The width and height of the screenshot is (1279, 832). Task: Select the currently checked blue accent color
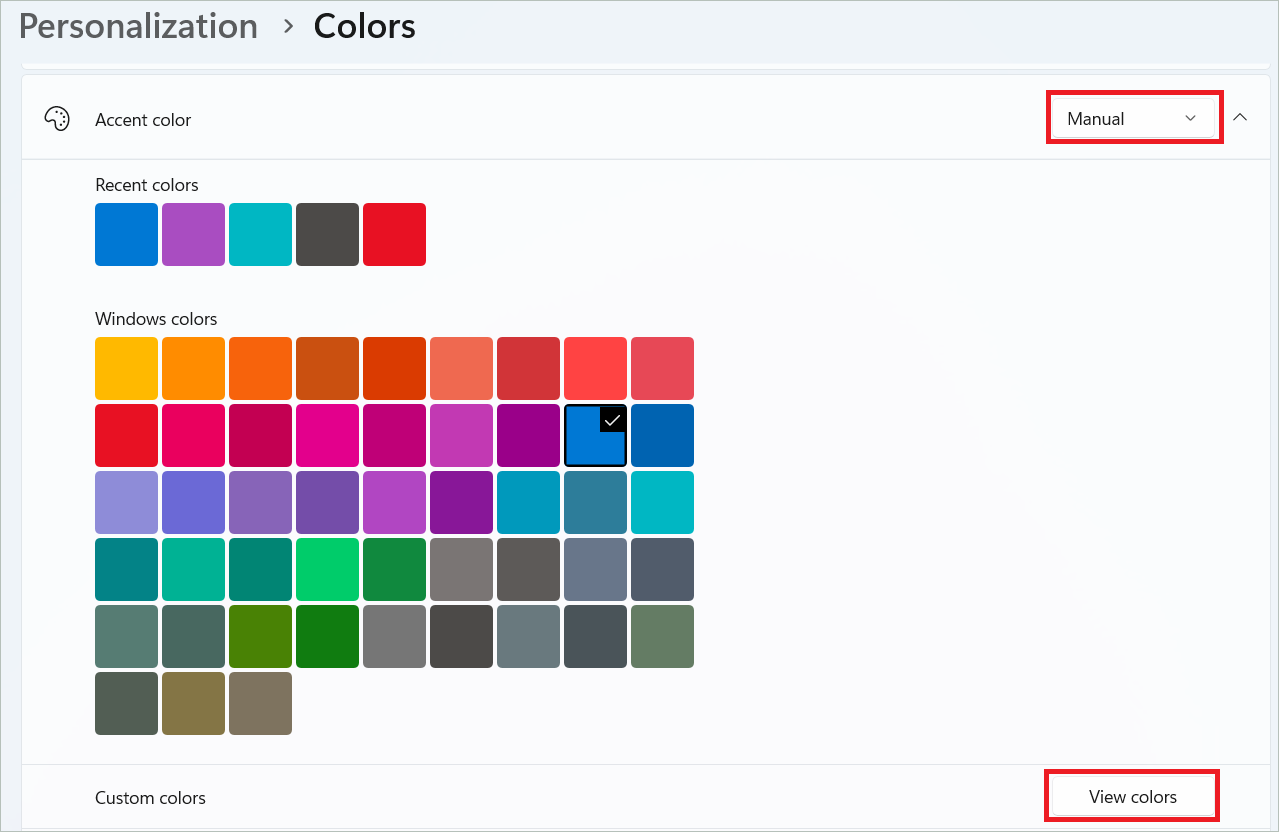[594, 435]
